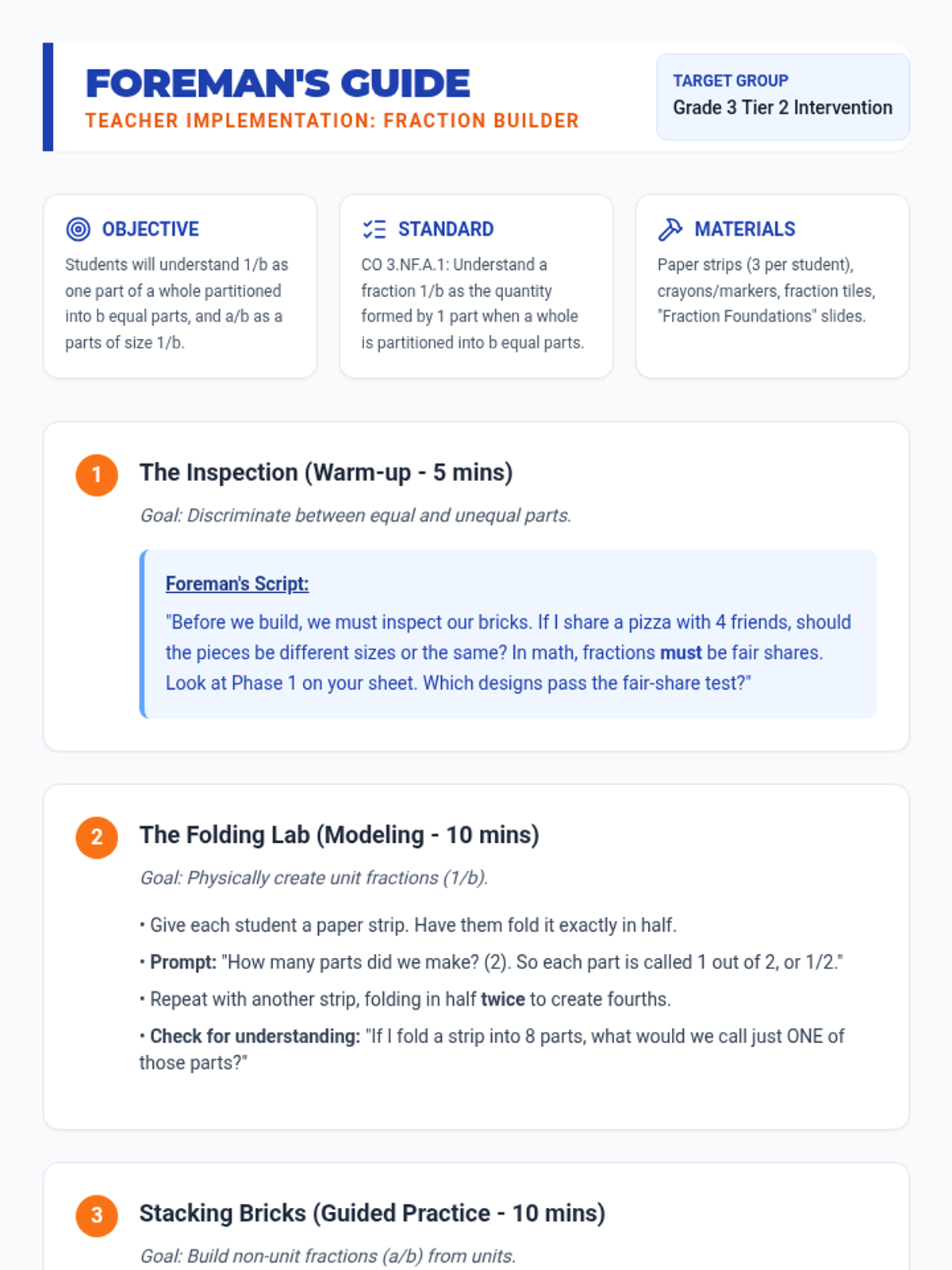Click the orange step 2 badge
The height and width of the screenshot is (1270, 952).
click(x=97, y=837)
